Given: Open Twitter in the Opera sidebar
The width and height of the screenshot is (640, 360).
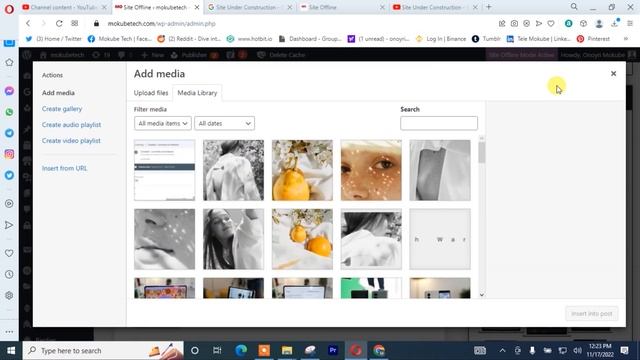Looking at the screenshot, I should 9,175.
